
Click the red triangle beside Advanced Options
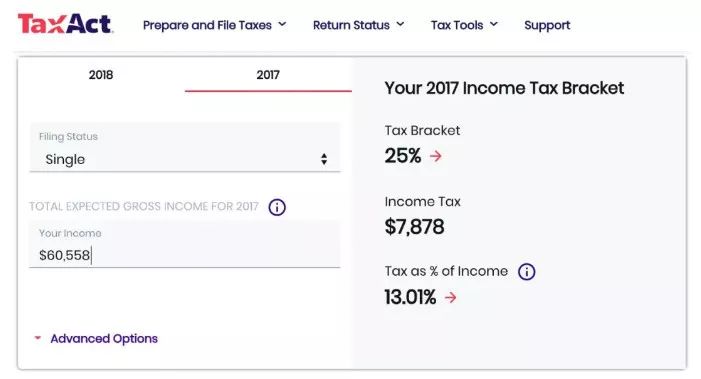38,338
